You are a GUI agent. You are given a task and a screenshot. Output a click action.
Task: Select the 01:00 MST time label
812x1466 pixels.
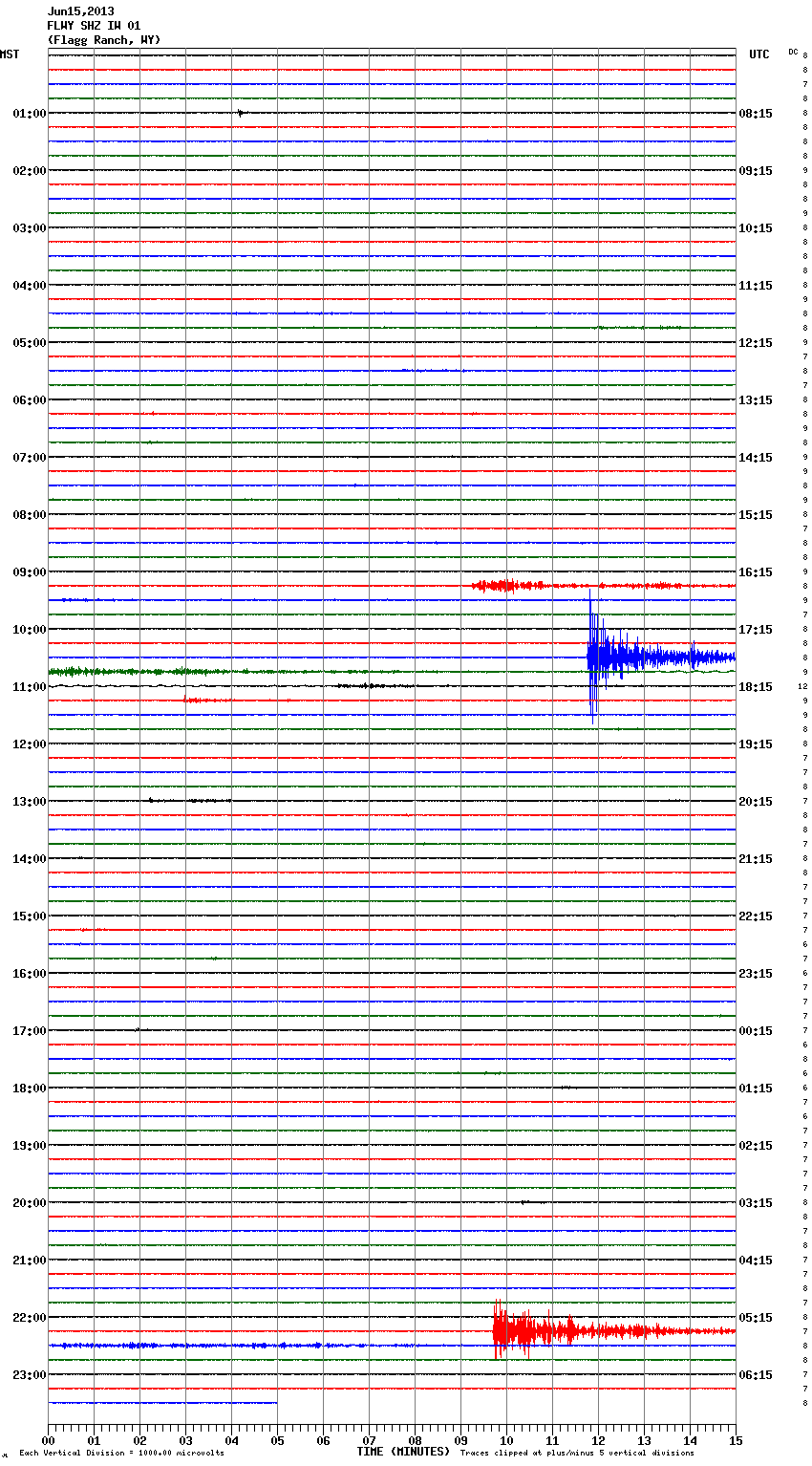pos(29,114)
